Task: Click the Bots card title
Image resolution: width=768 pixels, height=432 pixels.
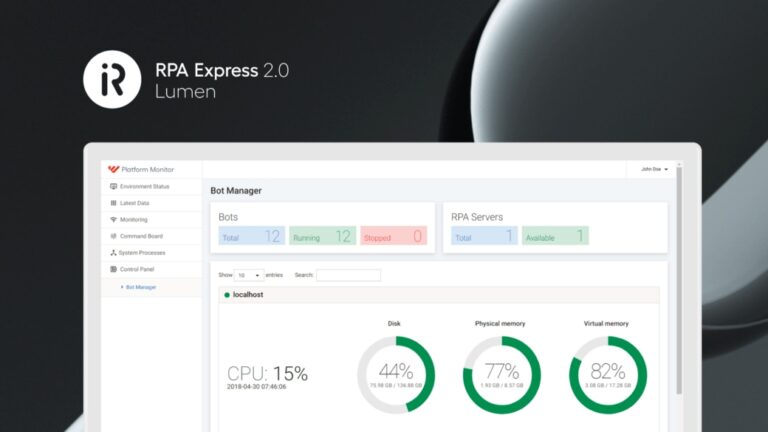Action: [x=228, y=217]
